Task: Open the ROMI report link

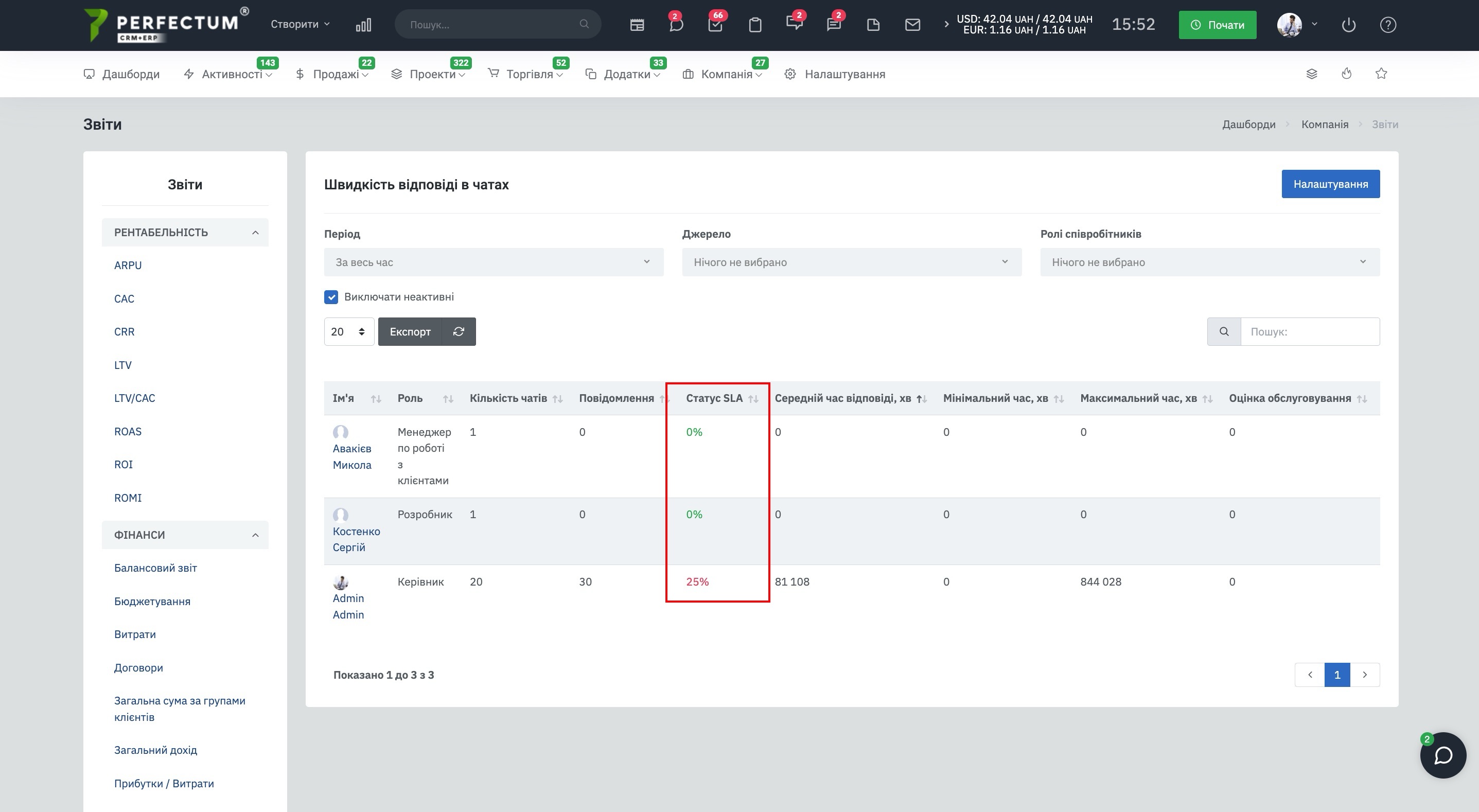Action: point(128,498)
